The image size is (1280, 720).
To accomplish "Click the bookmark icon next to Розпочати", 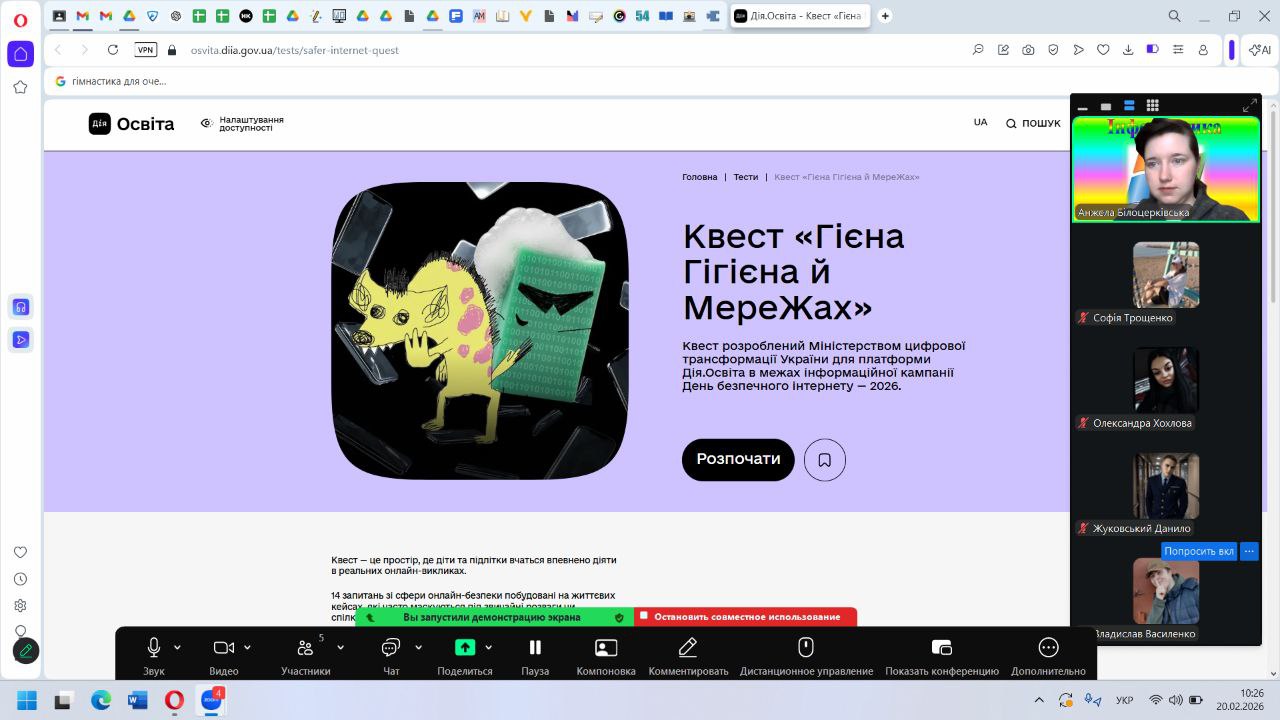I will pos(824,460).
